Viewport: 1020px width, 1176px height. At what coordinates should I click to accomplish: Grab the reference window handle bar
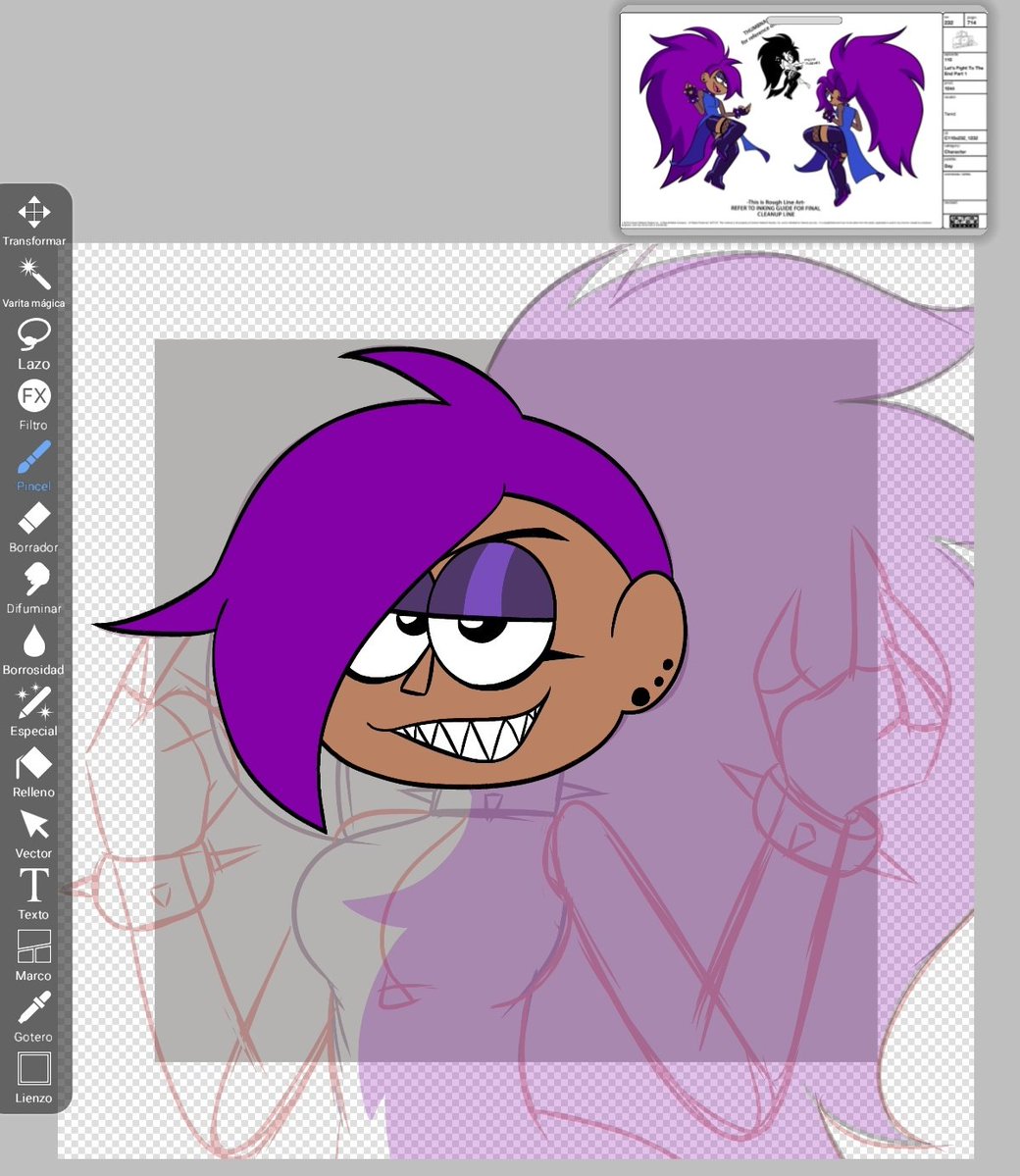[x=803, y=21]
